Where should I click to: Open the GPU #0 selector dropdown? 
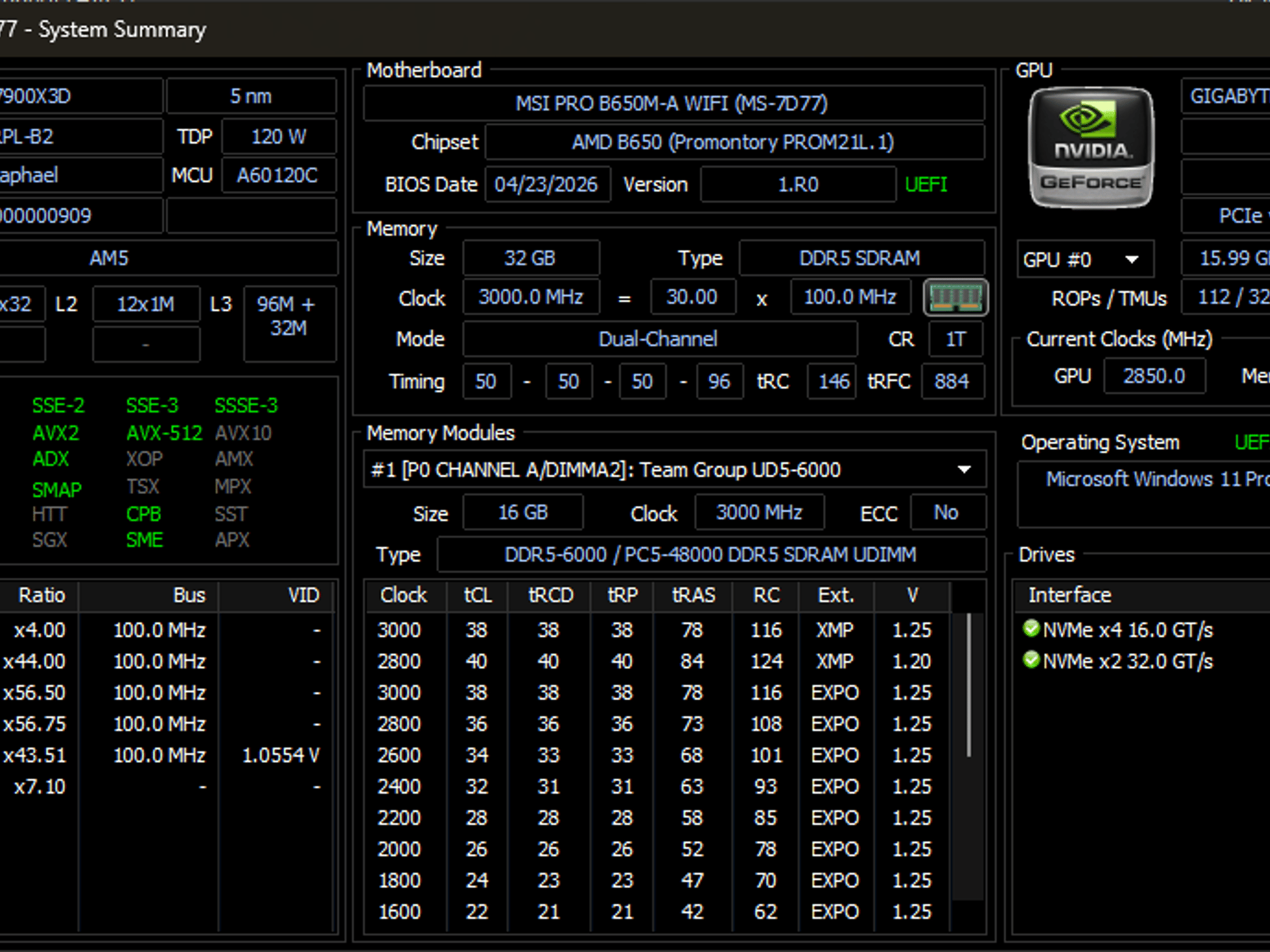(1085, 259)
